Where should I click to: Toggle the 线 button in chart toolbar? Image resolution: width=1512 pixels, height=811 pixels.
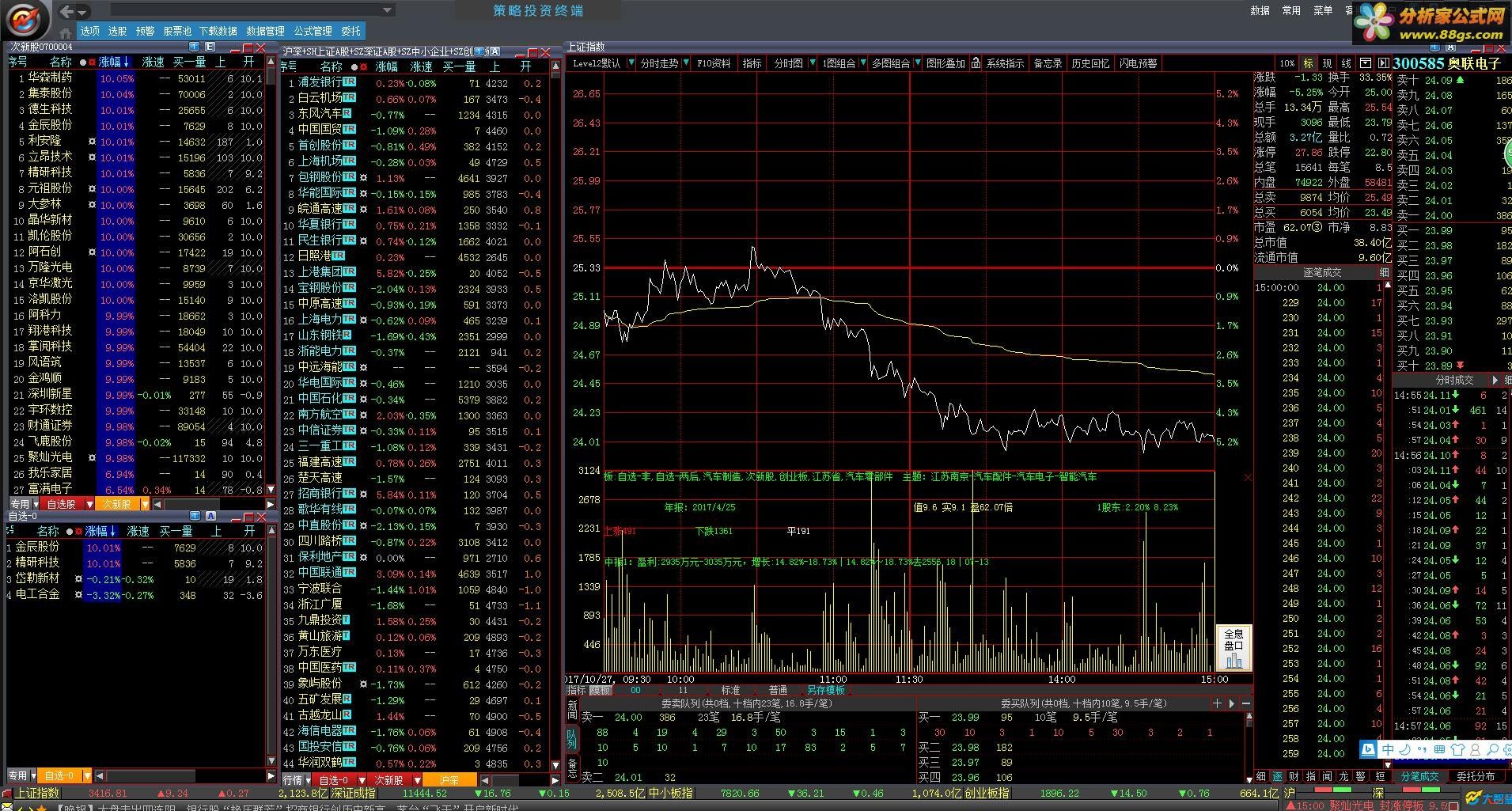[x=1346, y=63]
